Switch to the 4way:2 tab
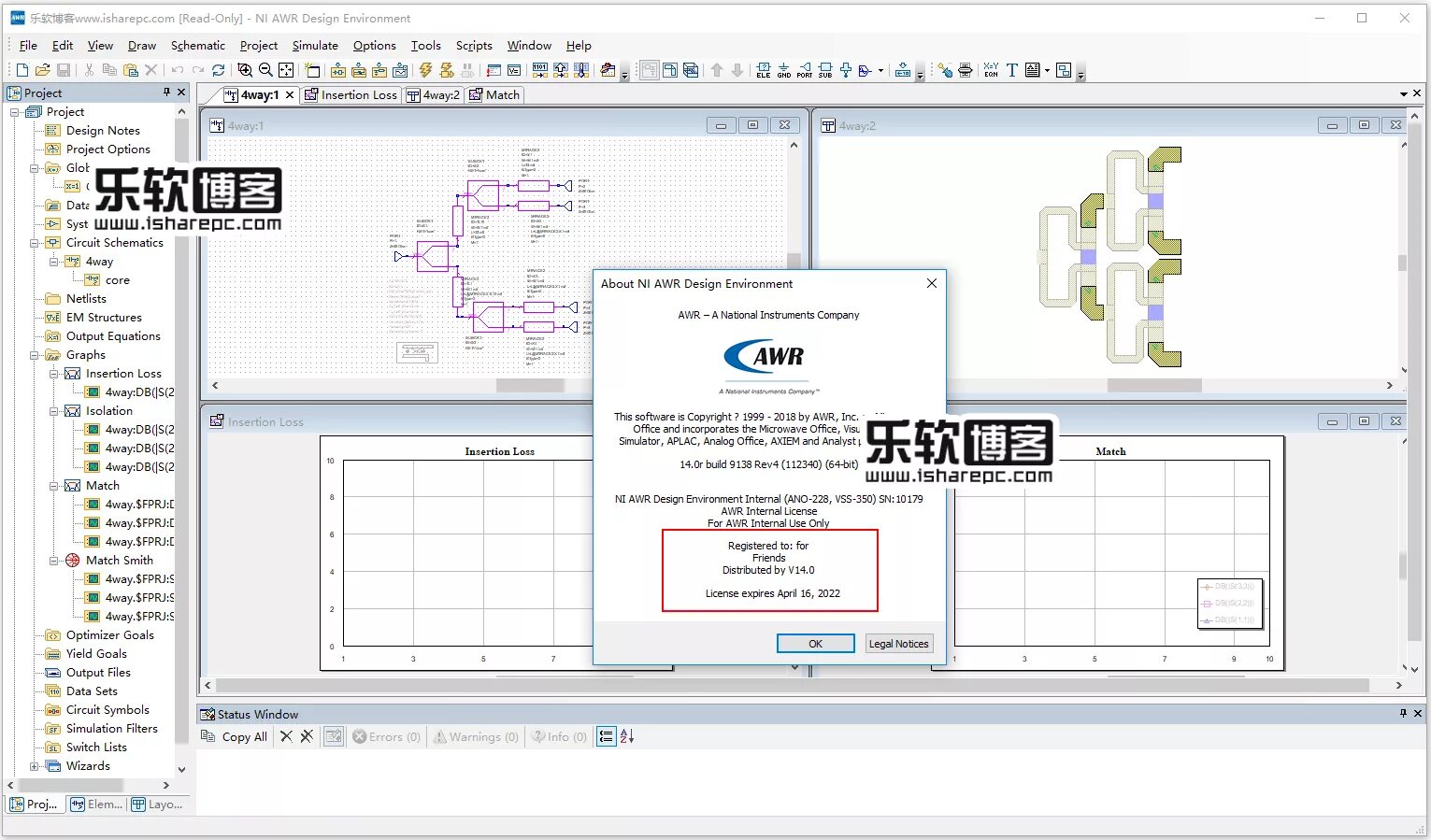Image resolution: width=1431 pixels, height=840 pixels. (x=433, y=94)
